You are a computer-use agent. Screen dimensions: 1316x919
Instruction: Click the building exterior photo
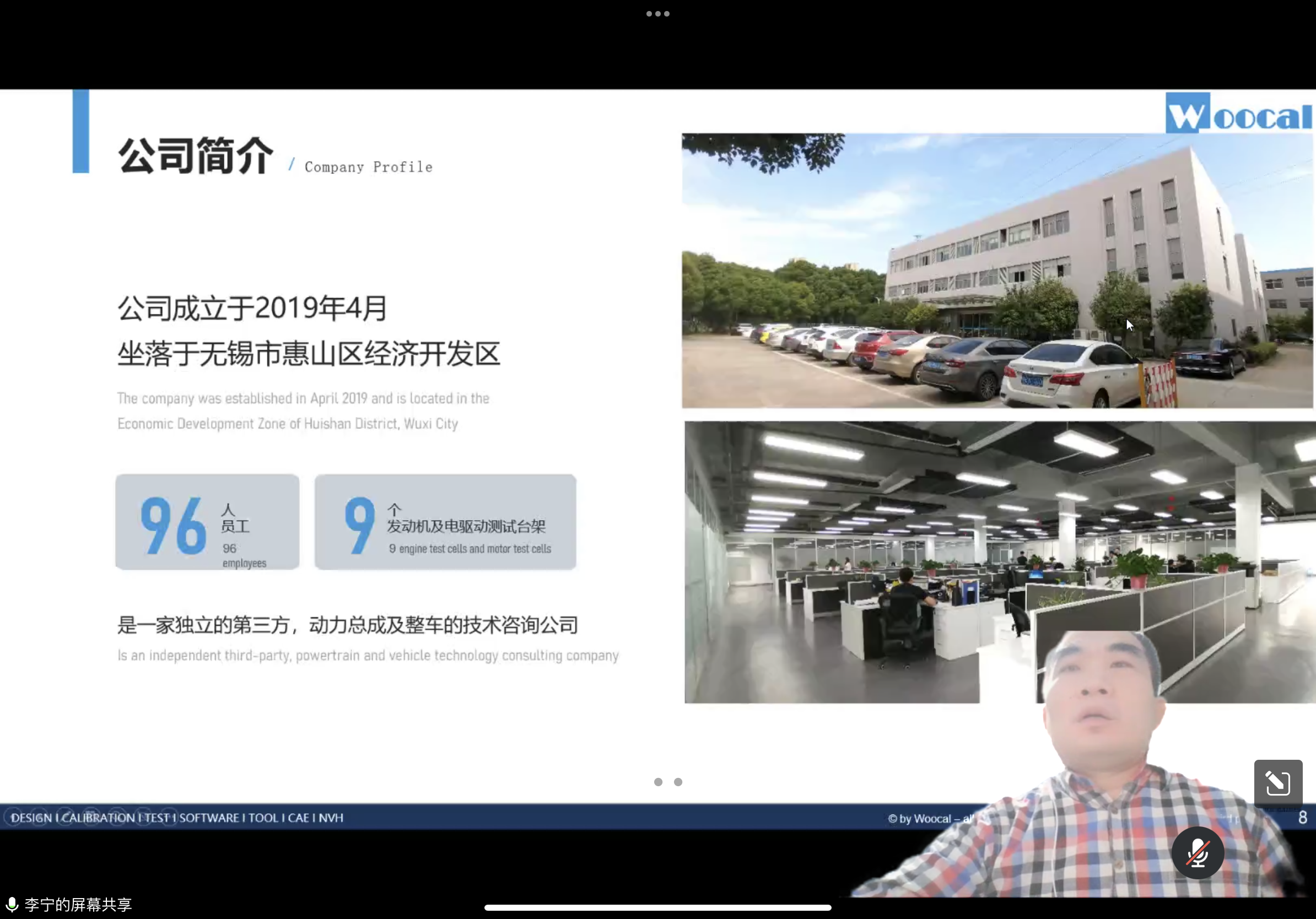pyautogui.click(x=996, y=271)
